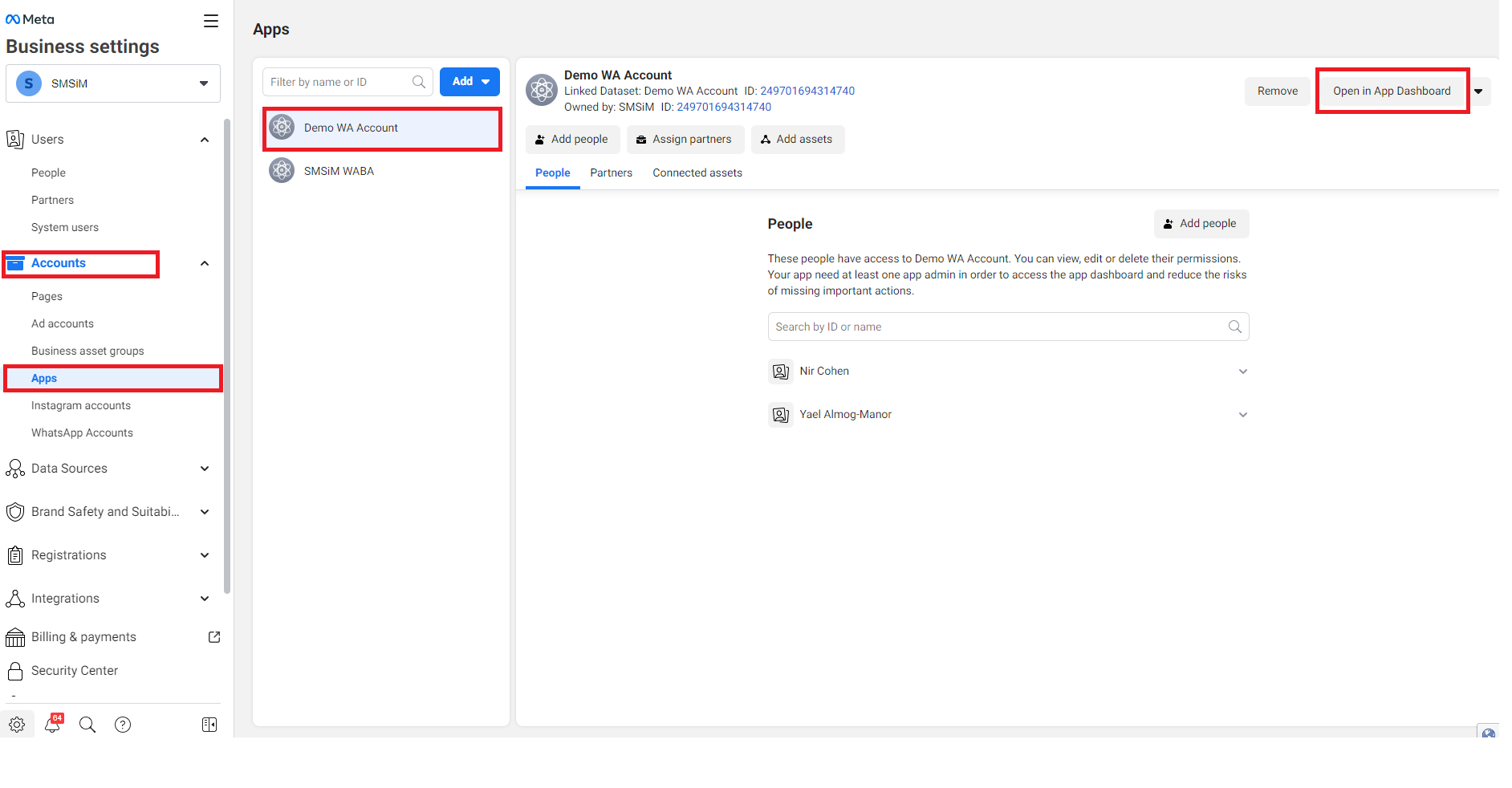Open notifications bell with 64 badge
Screen dimensions: 1512x788
click(x=53, y=724)
